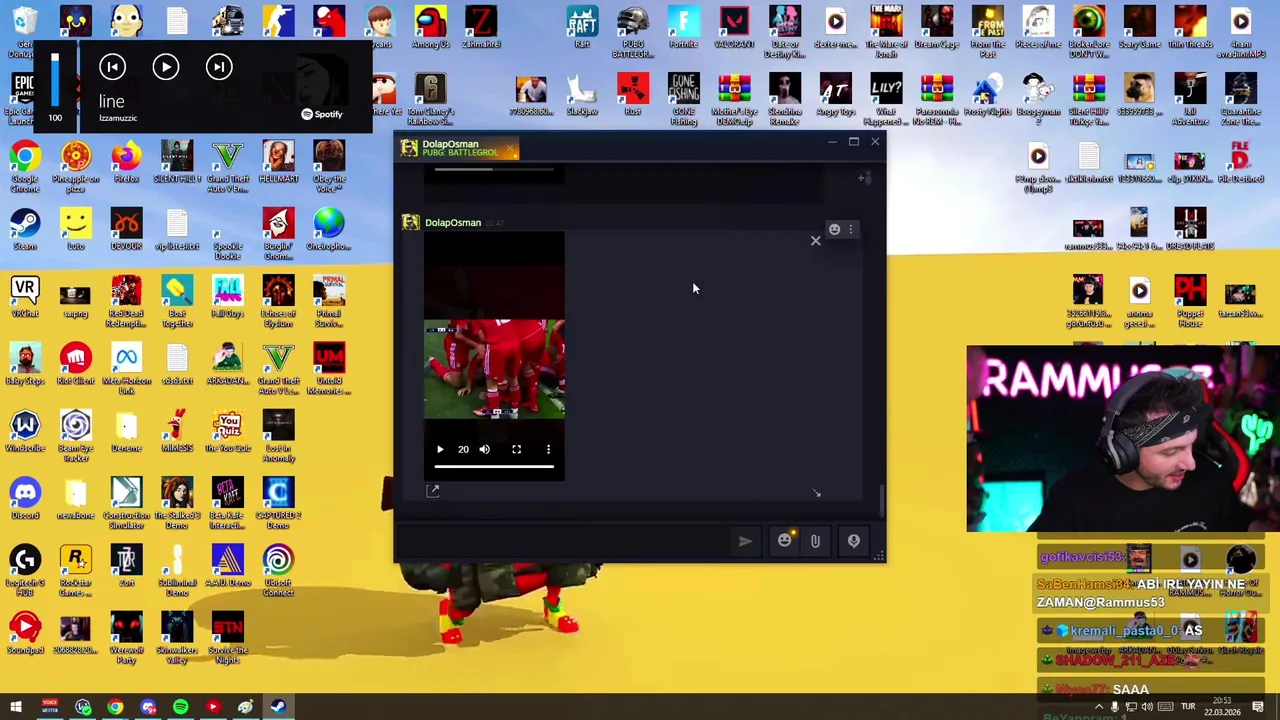Open Chrome from the taskbar
1280x720 pixels.
[115, 707]
